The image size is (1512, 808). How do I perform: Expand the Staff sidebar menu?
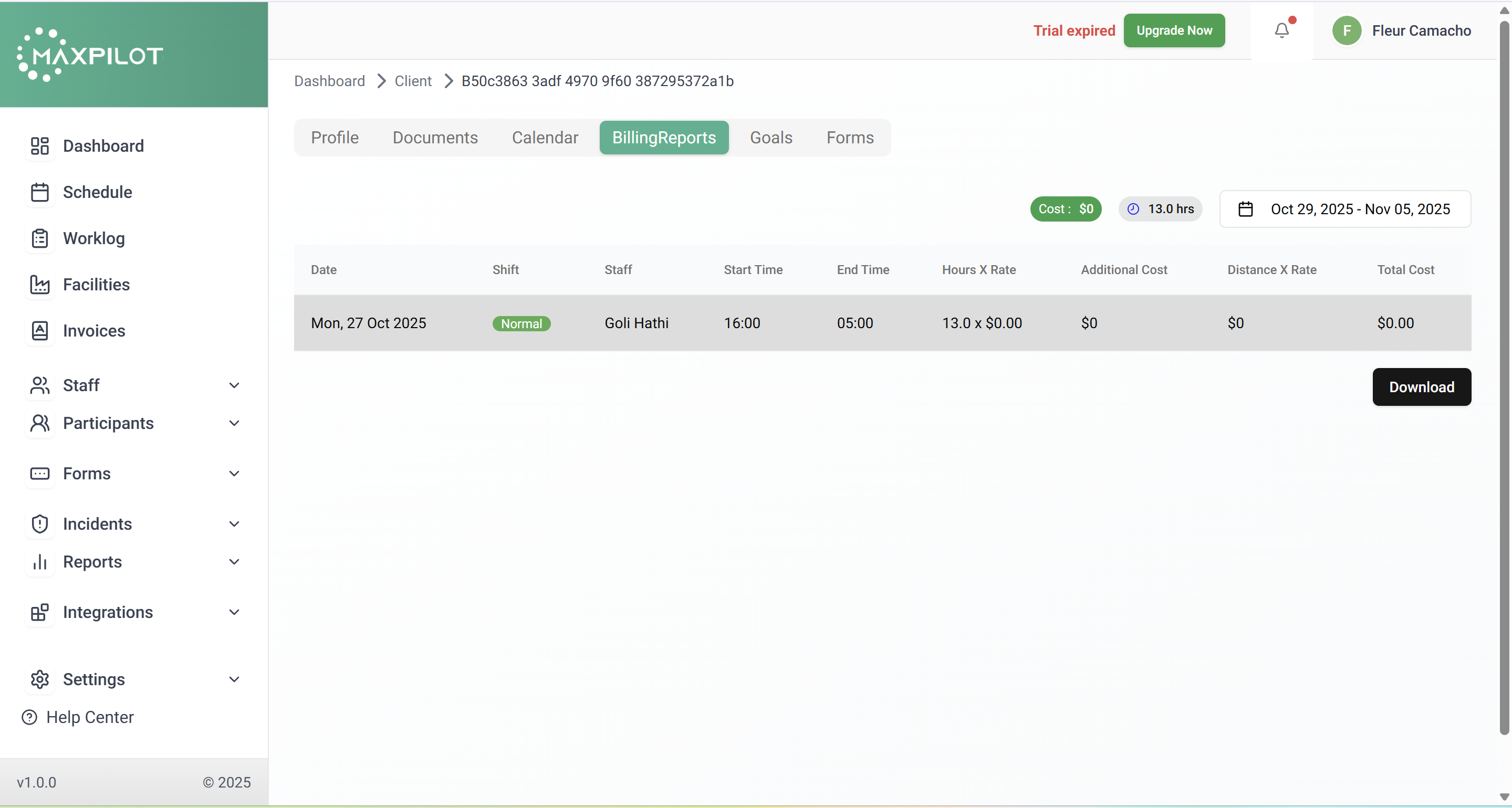click(x=234, y=385)
